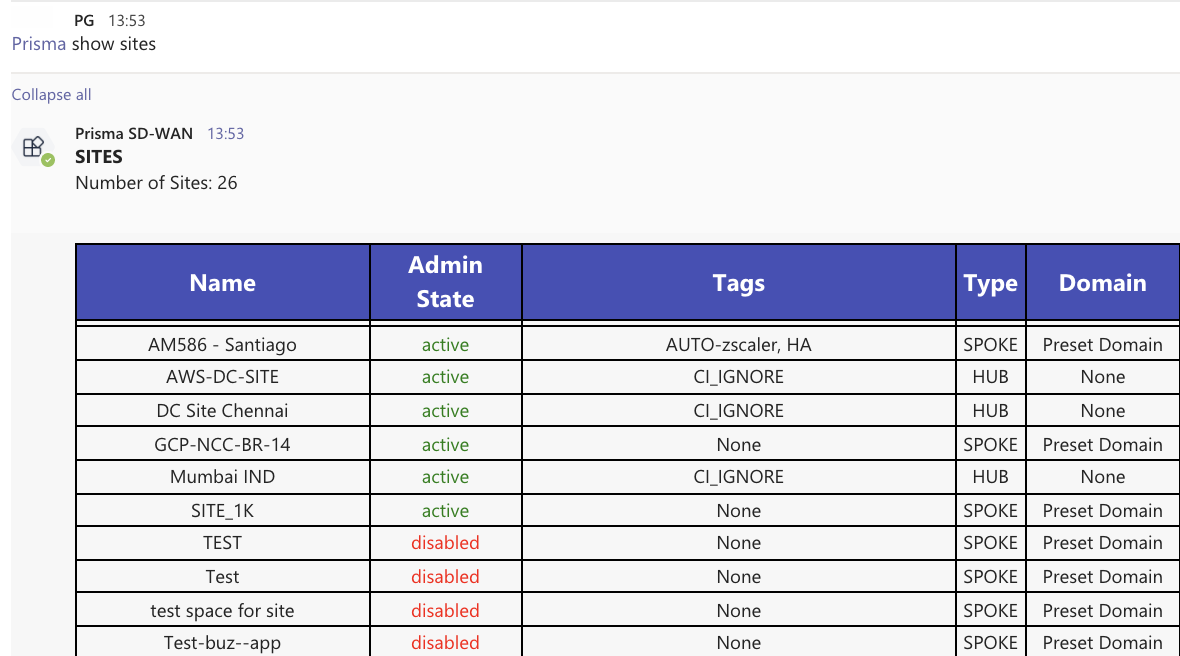The width and height of the screenshot is (1180, 656).
Task: Click the Prisma mention link
Action: (39, 44)
